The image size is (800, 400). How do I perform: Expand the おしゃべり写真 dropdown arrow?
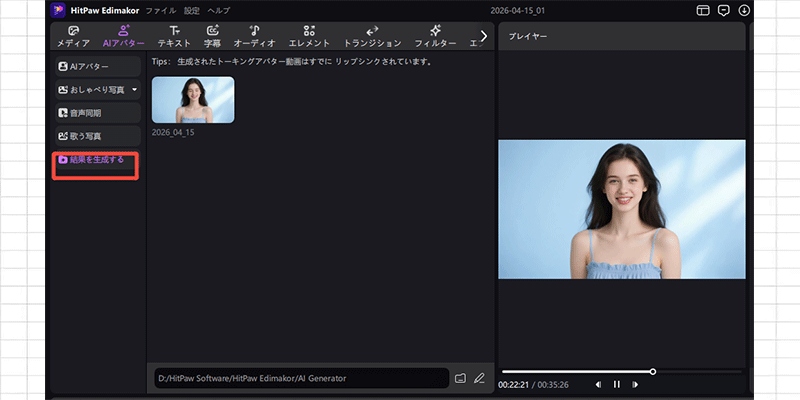click(x=135, y=90)
